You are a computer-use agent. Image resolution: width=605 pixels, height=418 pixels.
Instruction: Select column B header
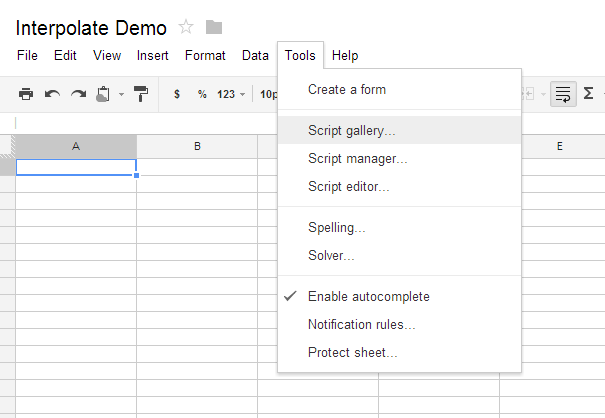coord(197,147)
